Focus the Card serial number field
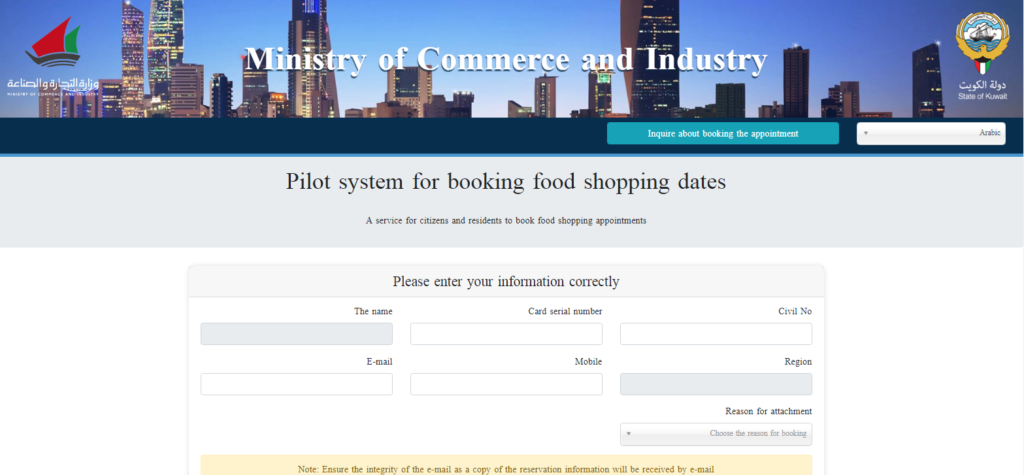 click(x=506, y=334)
